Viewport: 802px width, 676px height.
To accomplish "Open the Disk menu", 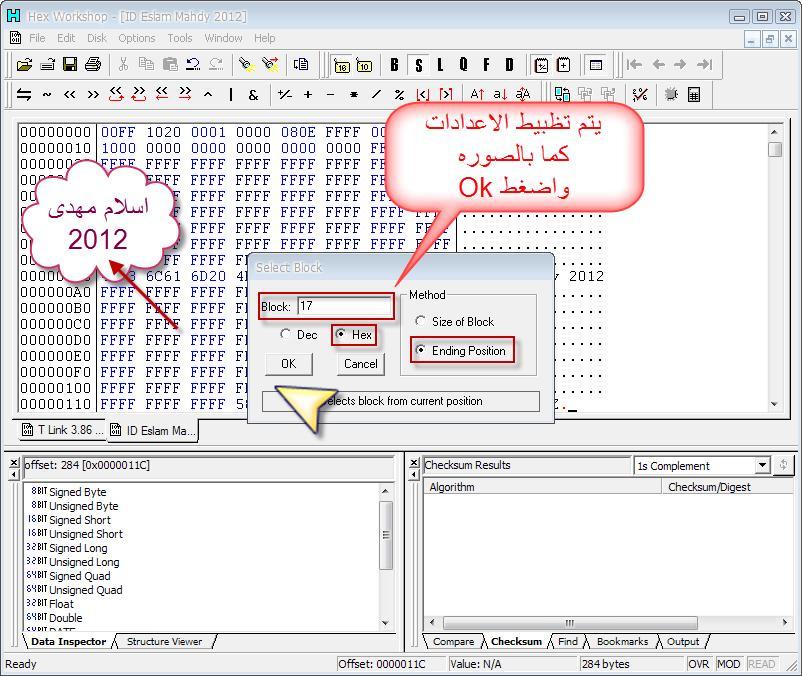I will [97, 38].
